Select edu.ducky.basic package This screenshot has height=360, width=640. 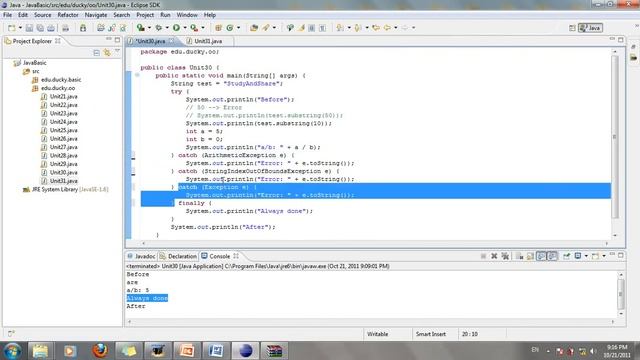[x=61, y=80]
